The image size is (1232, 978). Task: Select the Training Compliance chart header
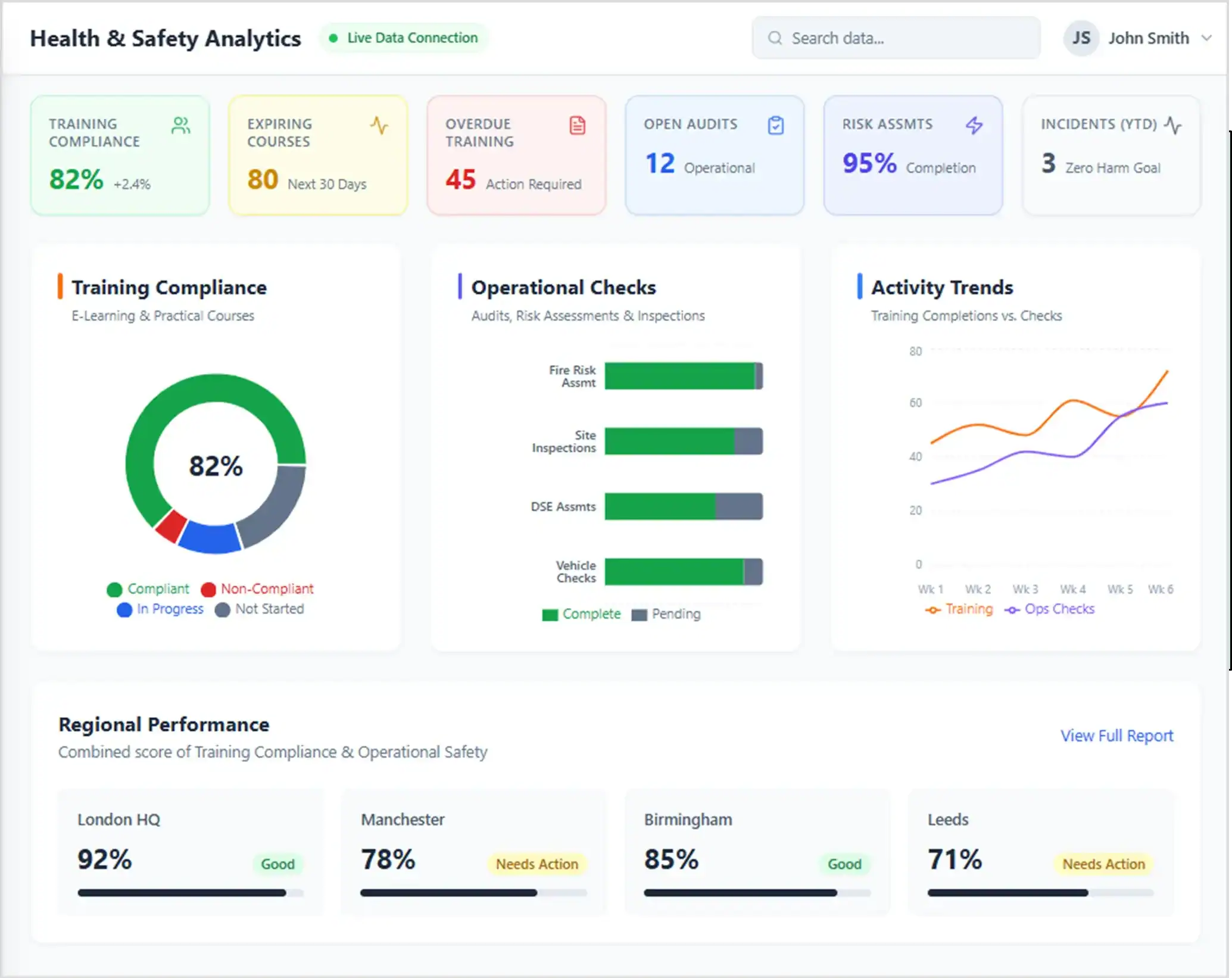(169, 287)
